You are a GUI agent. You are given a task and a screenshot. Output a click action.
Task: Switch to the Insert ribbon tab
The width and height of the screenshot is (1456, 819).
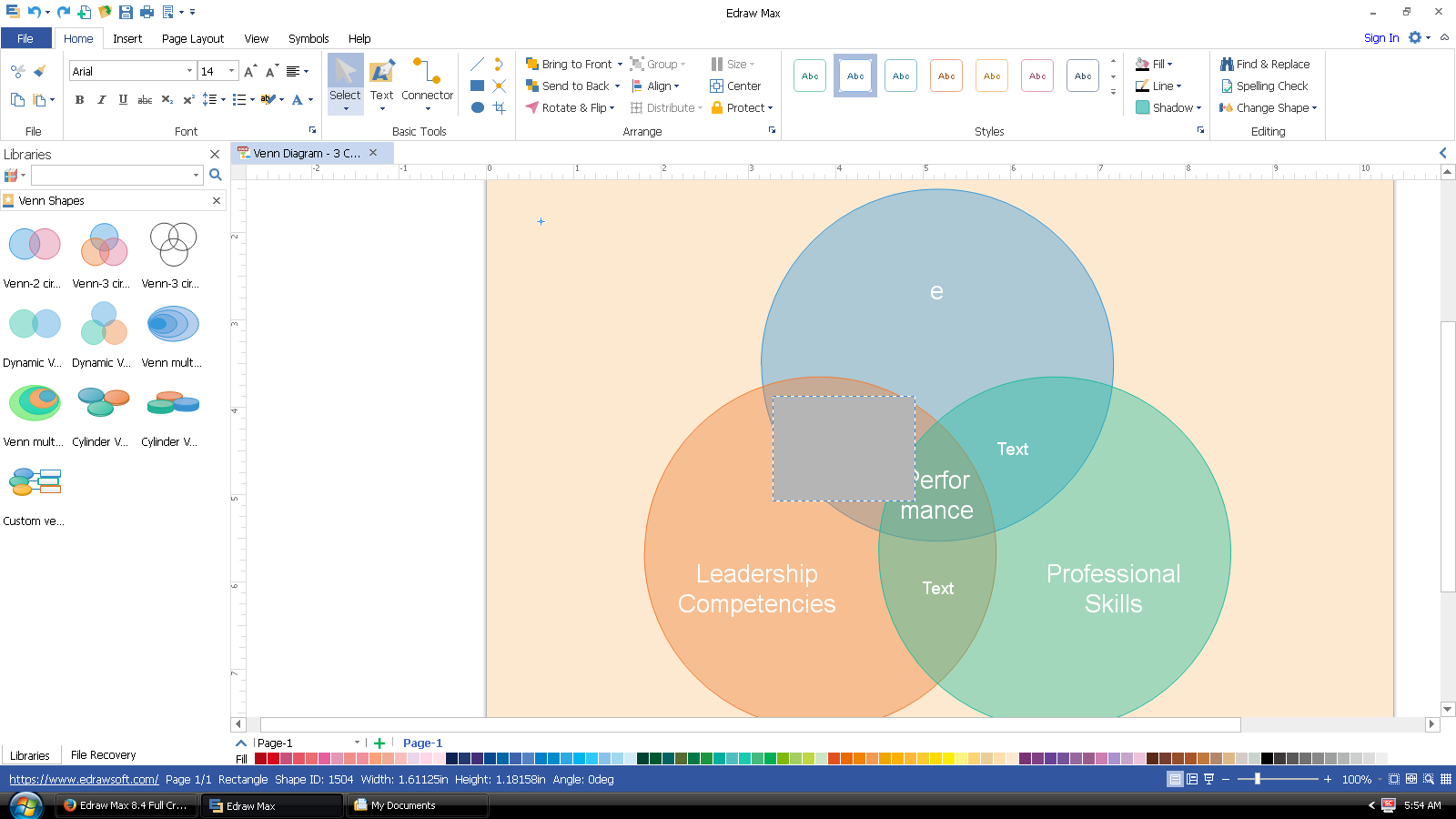click(127, 38)
